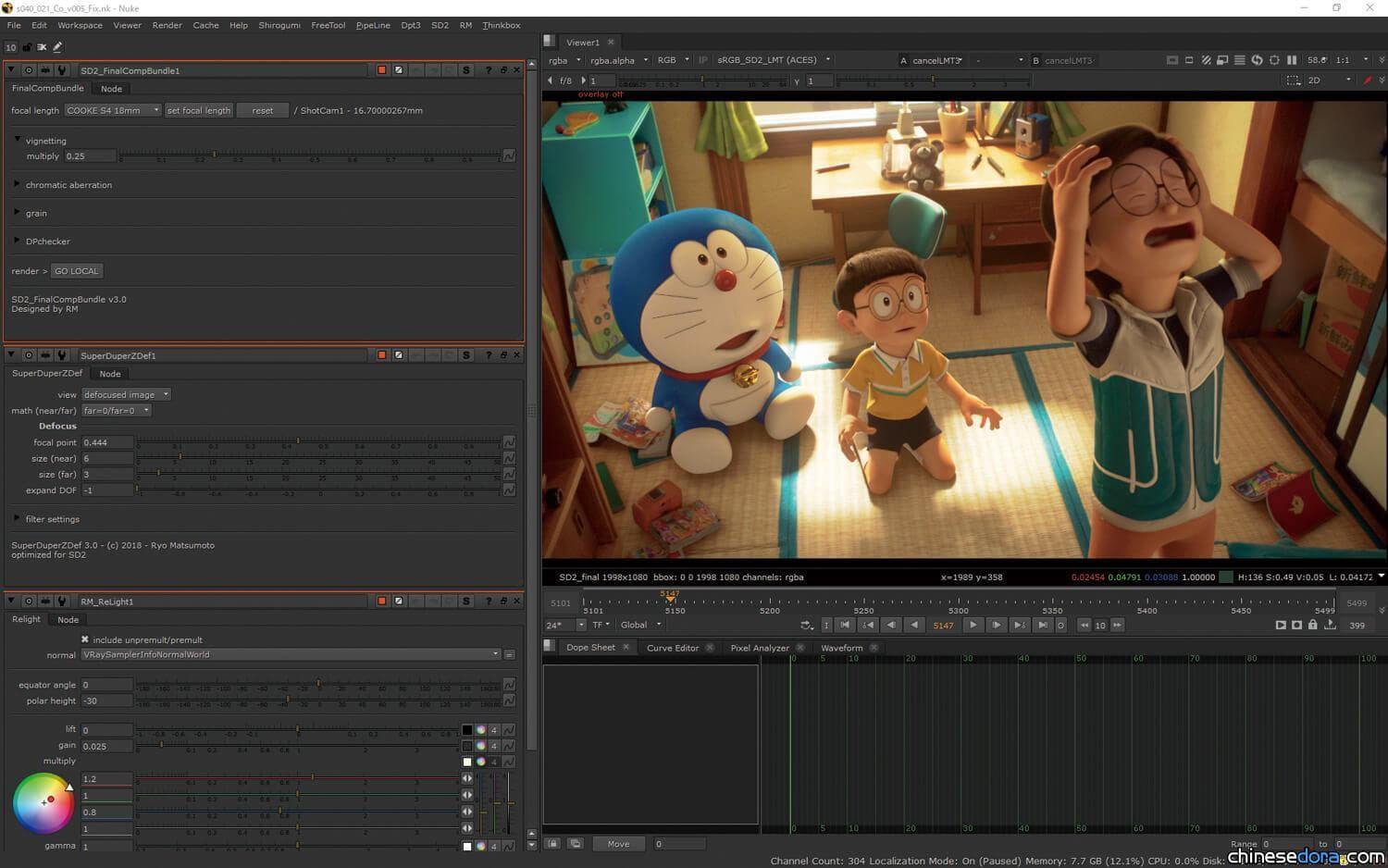Open the math far=0/far=0 dropdown
The height and width of the screenshot is (868, 1388).
[x=116, y=411]
